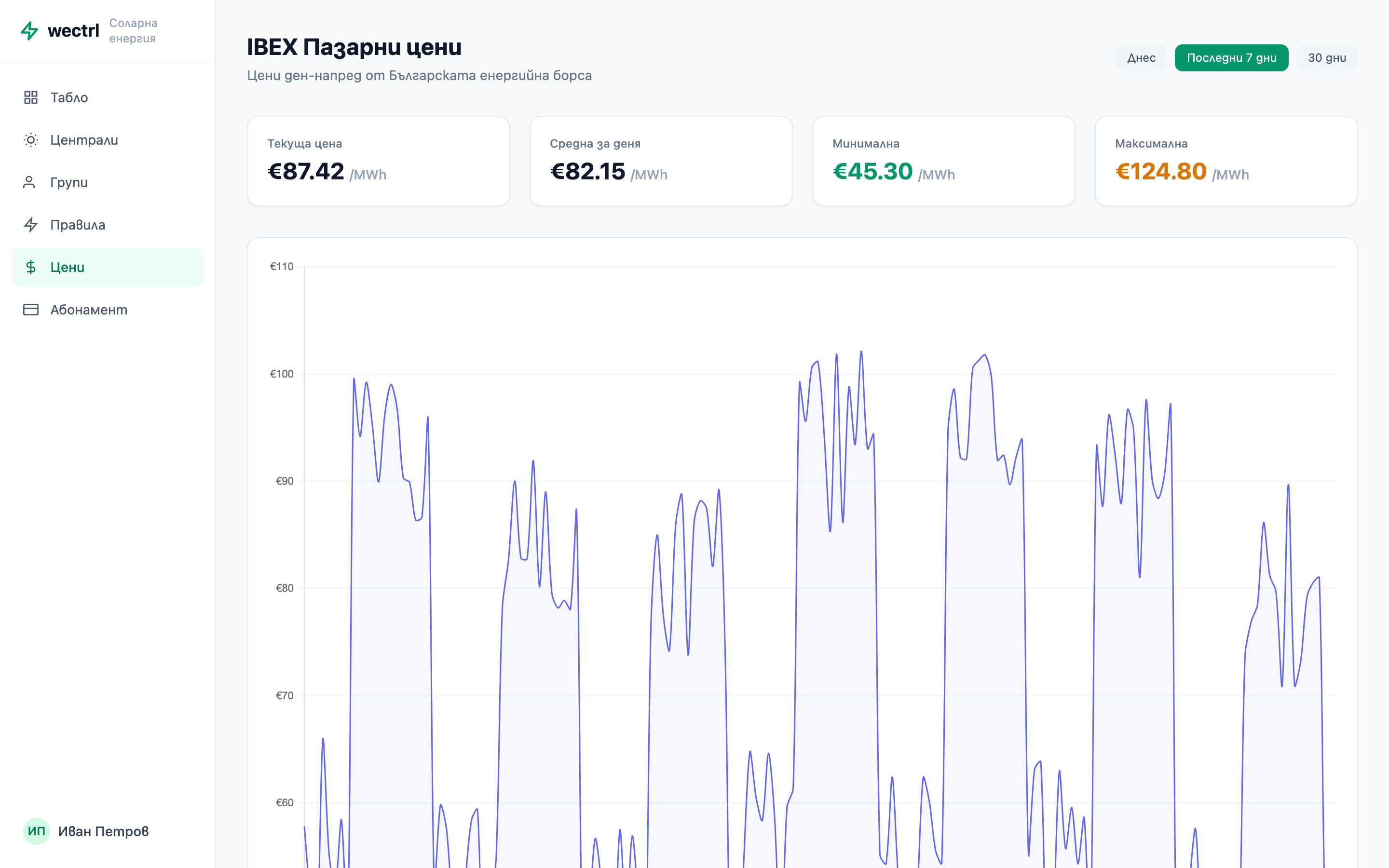Activate the 30 дни range
Image resolution: width=1389 pixels, height=868 pixels.
[1326, 57]
